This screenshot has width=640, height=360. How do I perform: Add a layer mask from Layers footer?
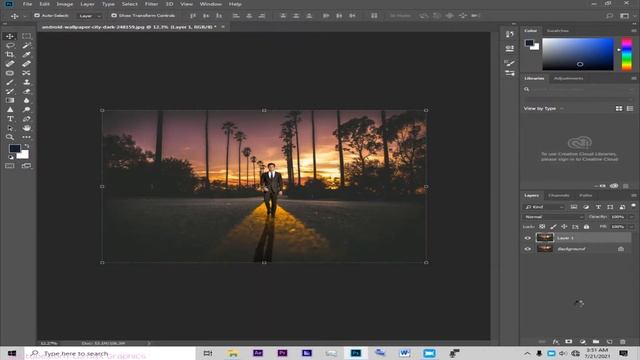[x=569, y=342]
